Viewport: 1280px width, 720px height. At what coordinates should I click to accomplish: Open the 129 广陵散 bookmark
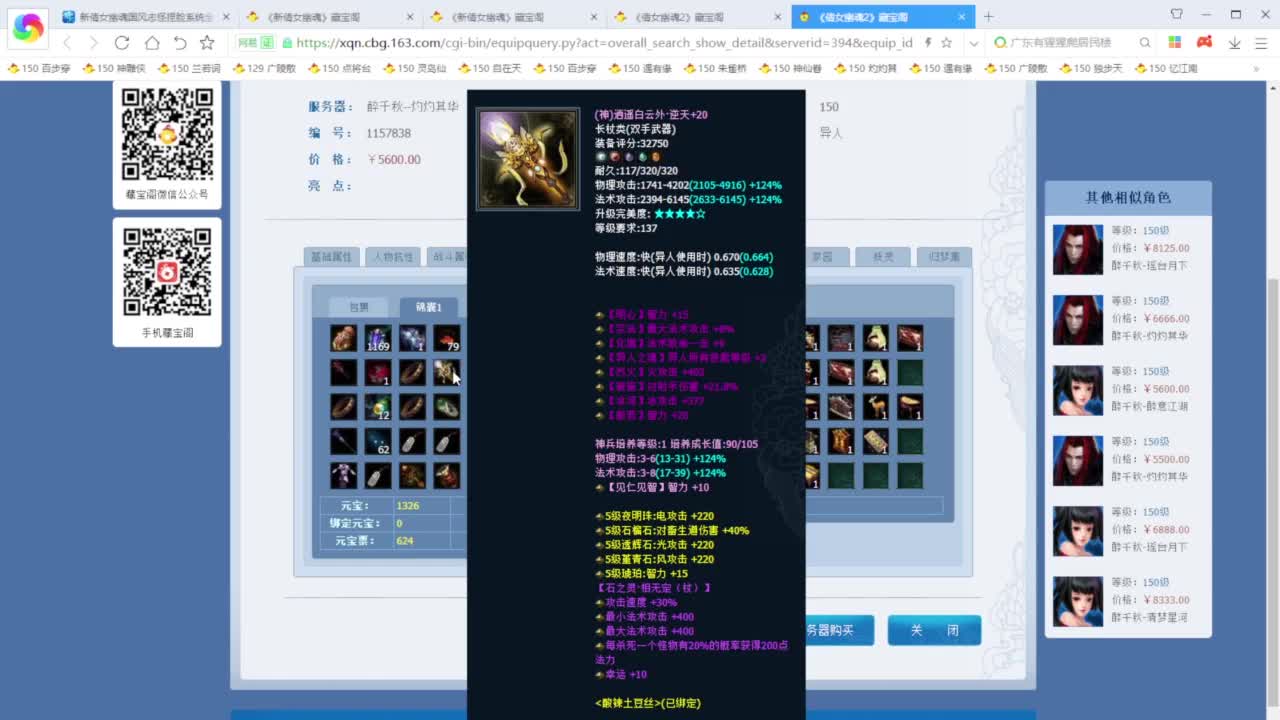pyautogui.click(x=264, y=68)
